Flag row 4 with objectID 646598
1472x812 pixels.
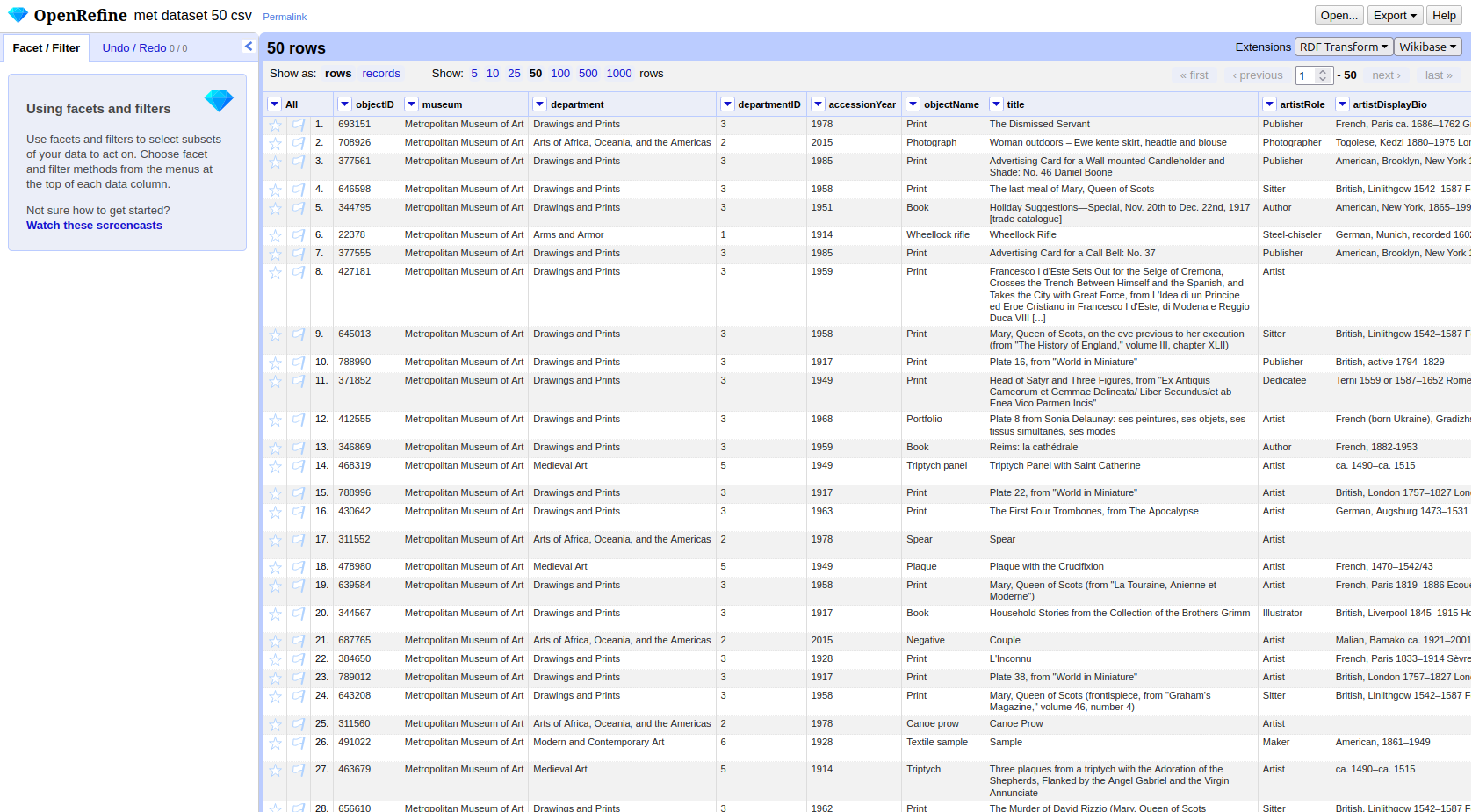pyautogui.click(x=299, y=190)
